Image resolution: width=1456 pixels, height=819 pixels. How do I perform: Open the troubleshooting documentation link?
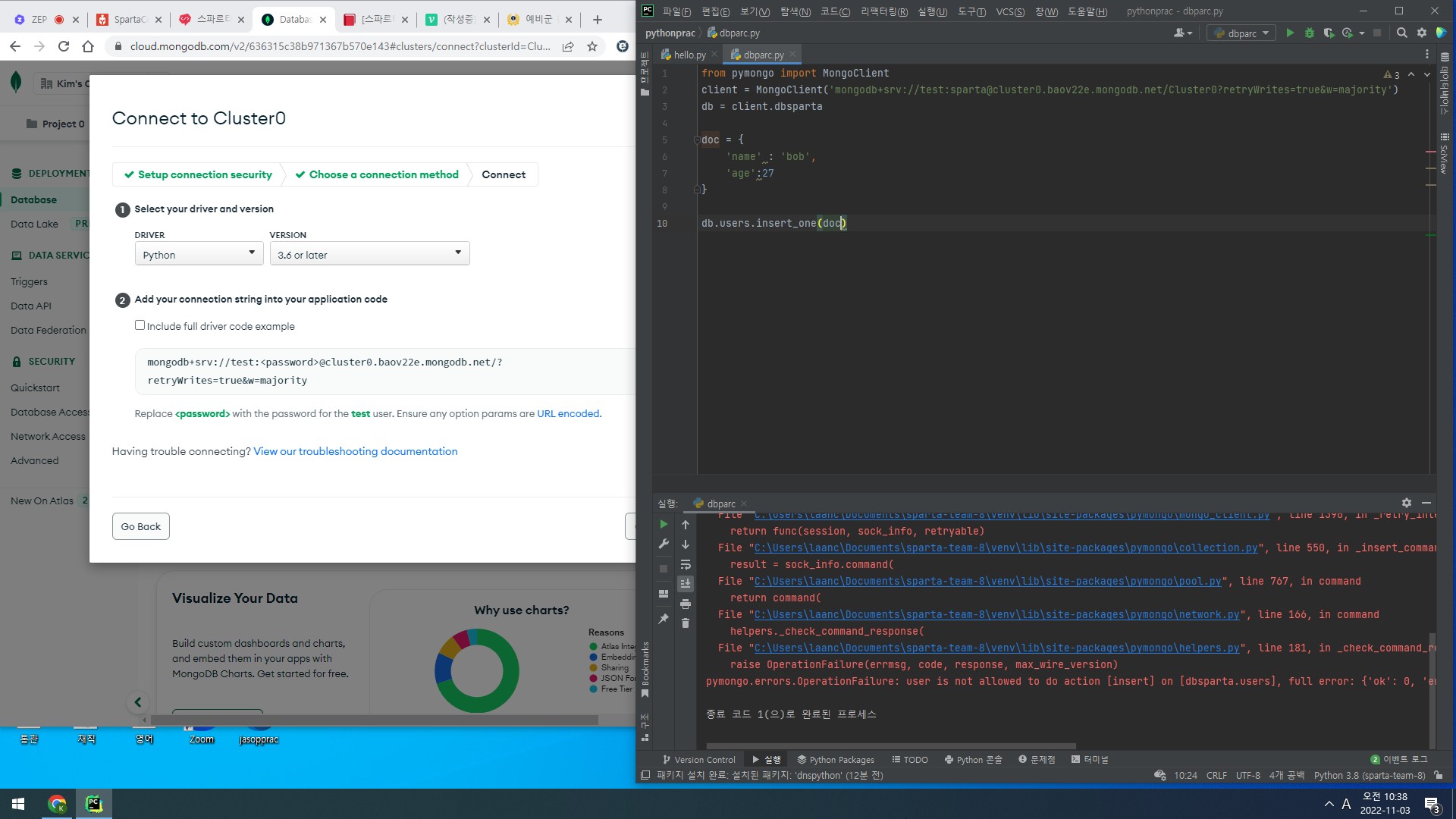[x=356, y=451]
